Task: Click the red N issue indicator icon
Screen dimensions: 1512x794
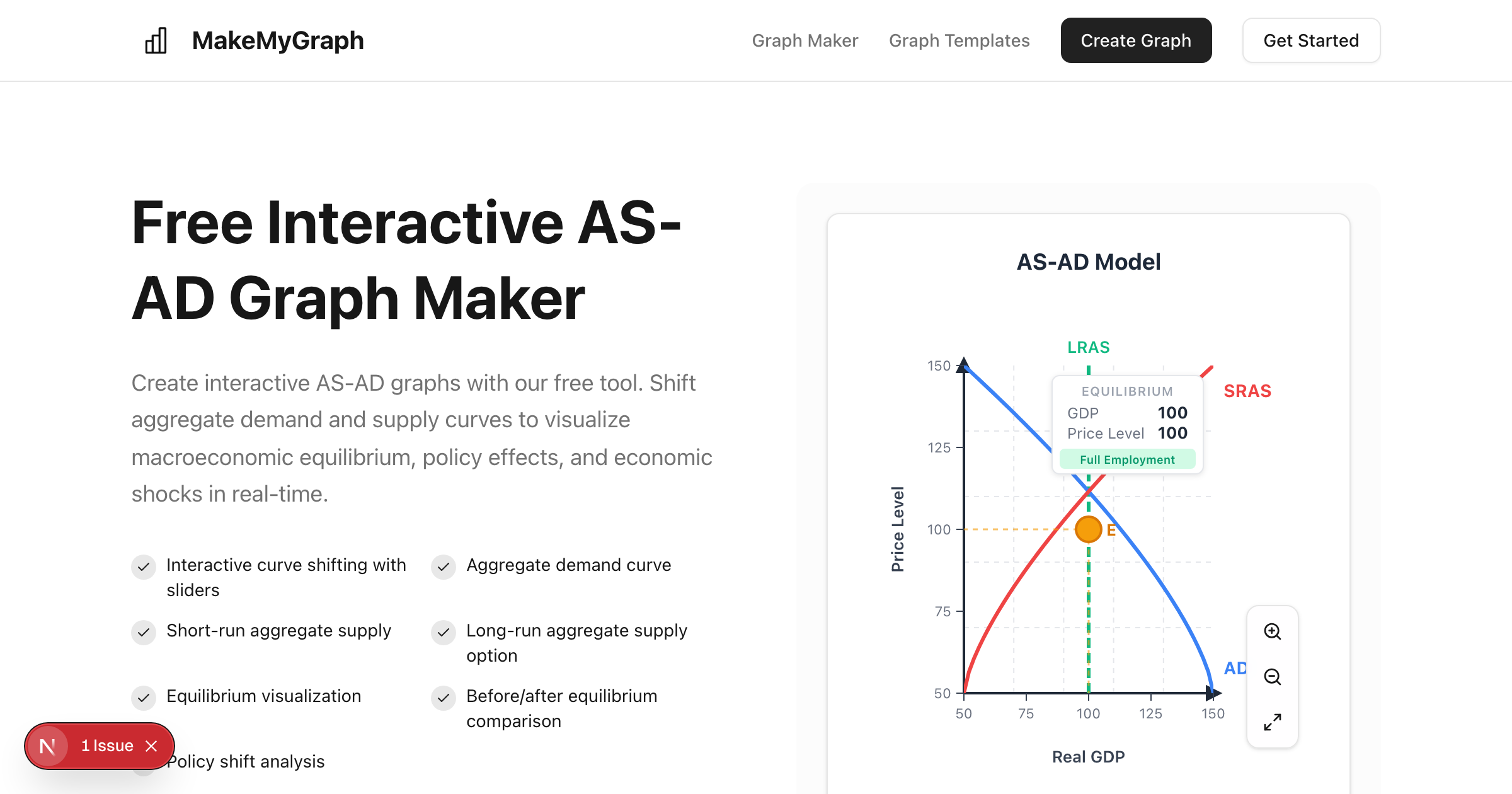Action: coord(48,746)
